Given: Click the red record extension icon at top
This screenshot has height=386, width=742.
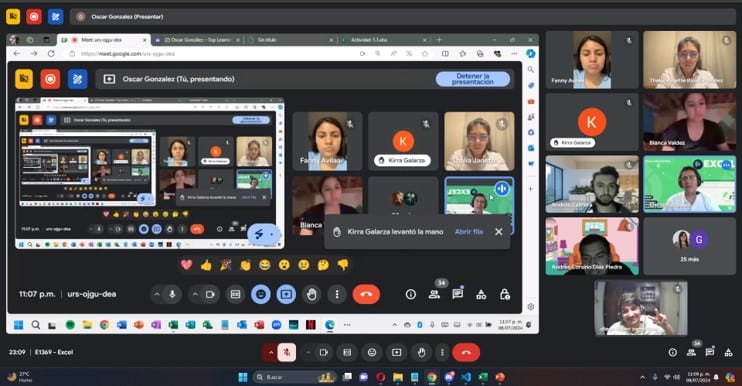Looking at the screenshot, I should coord(34,17).
